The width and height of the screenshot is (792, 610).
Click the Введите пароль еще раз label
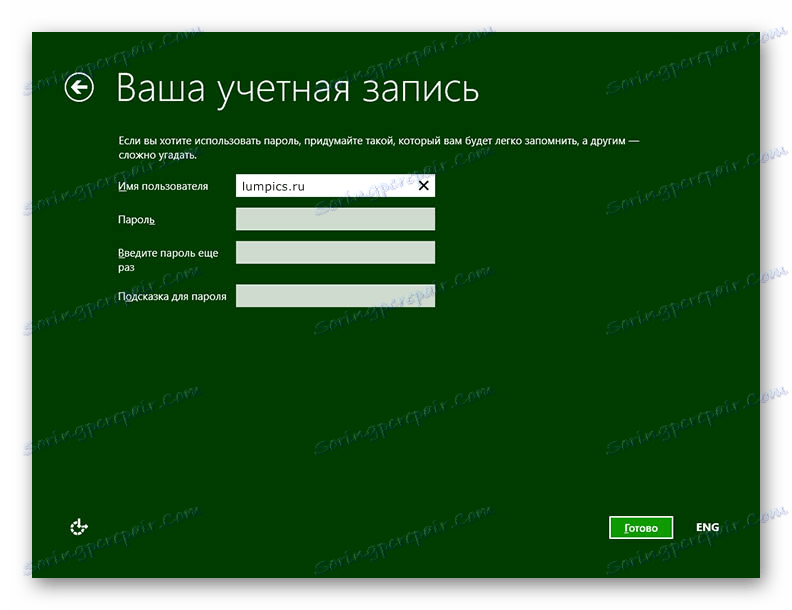coord(168,260)
